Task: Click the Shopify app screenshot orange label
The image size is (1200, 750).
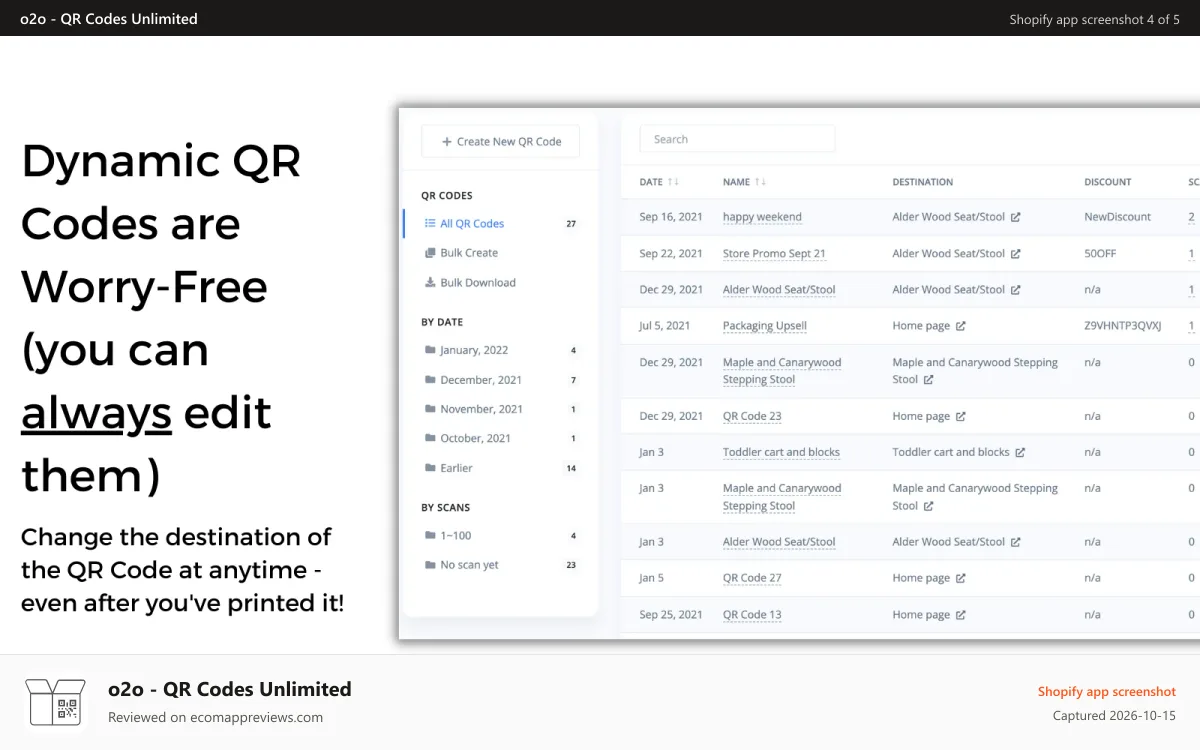Action: coord(1107,692)
